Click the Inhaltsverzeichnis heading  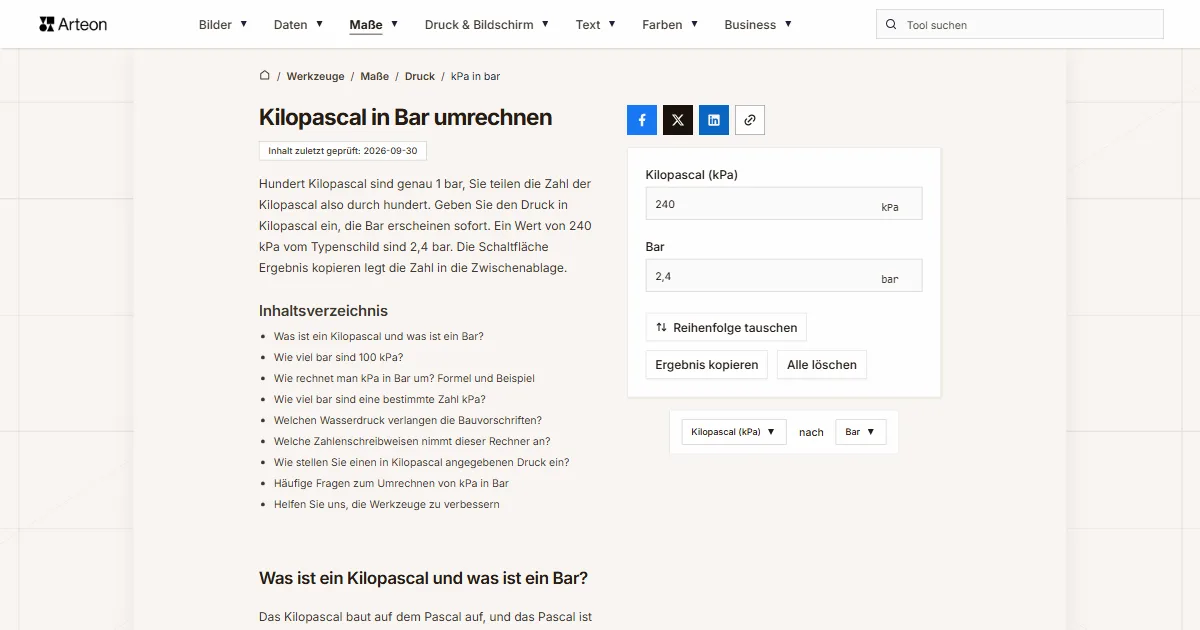323,310
